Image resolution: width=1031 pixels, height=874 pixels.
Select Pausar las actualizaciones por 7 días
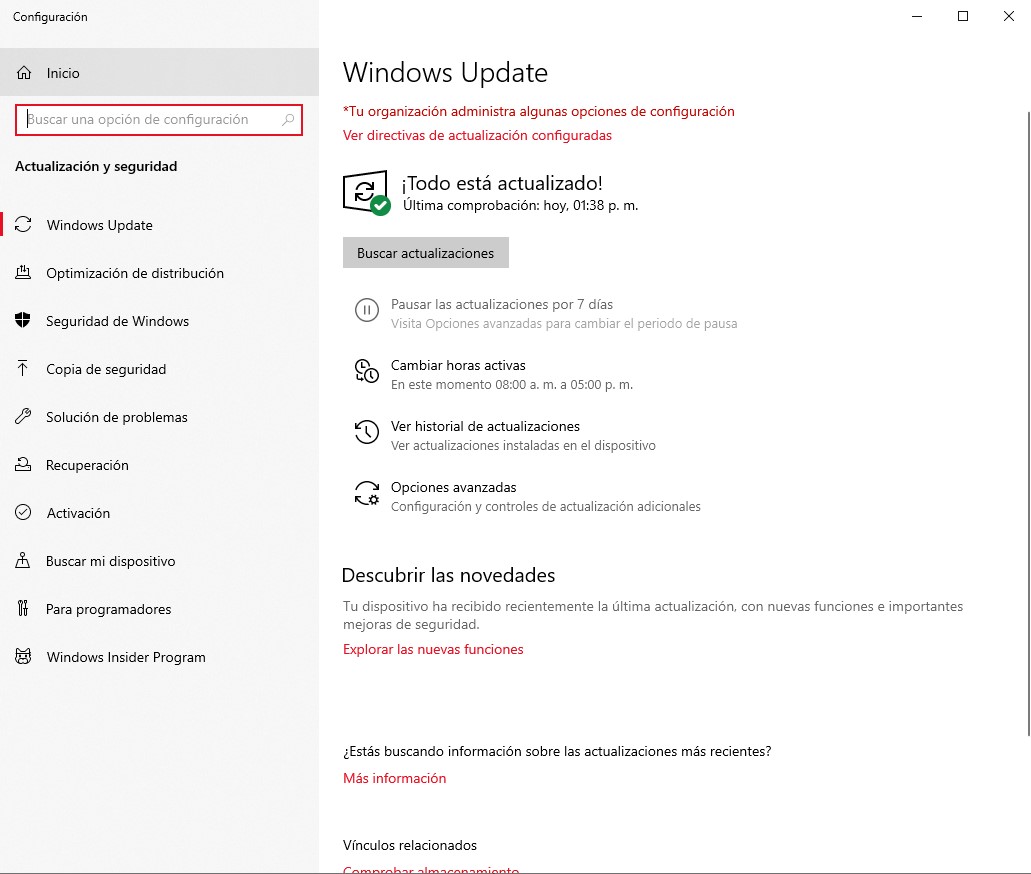pyautogui.click(x=546, y=314)
